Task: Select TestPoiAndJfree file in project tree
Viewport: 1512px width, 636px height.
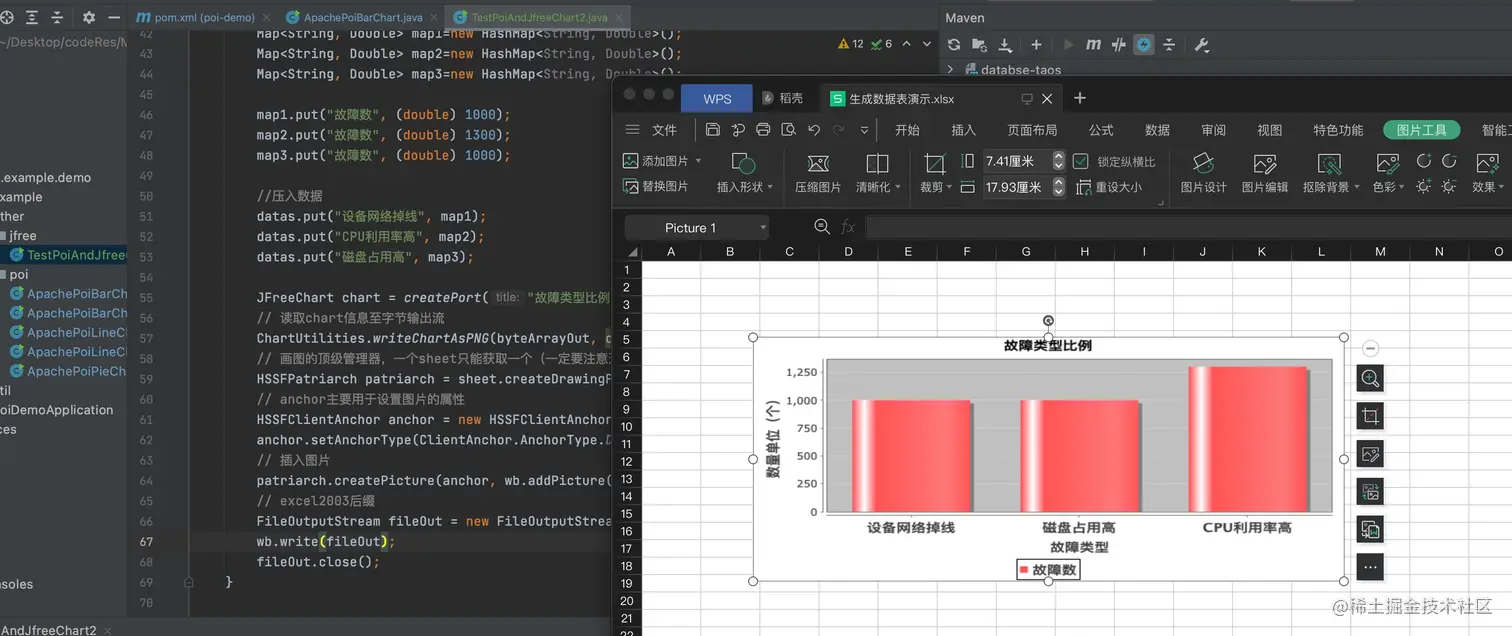Action: tap(68, 255)
